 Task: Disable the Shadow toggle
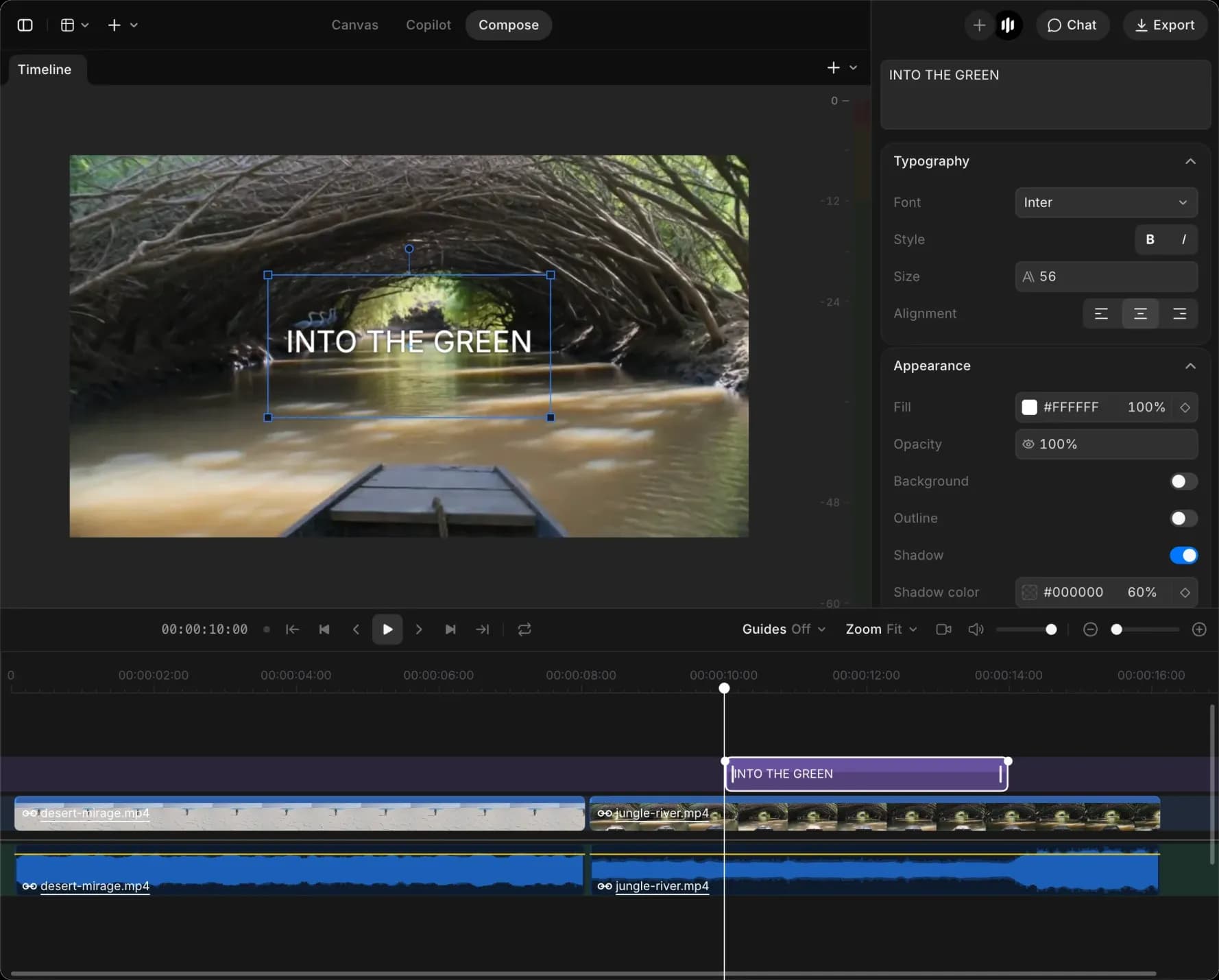click(1183, 555)
